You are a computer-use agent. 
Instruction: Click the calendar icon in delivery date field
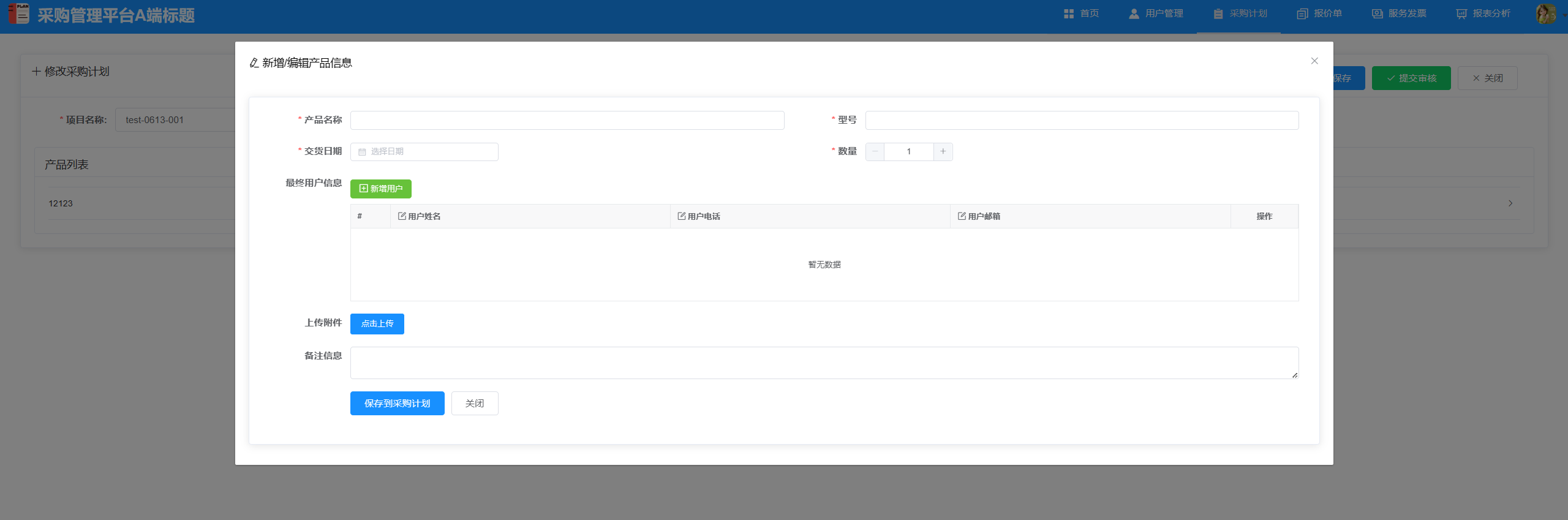(362, 152)
